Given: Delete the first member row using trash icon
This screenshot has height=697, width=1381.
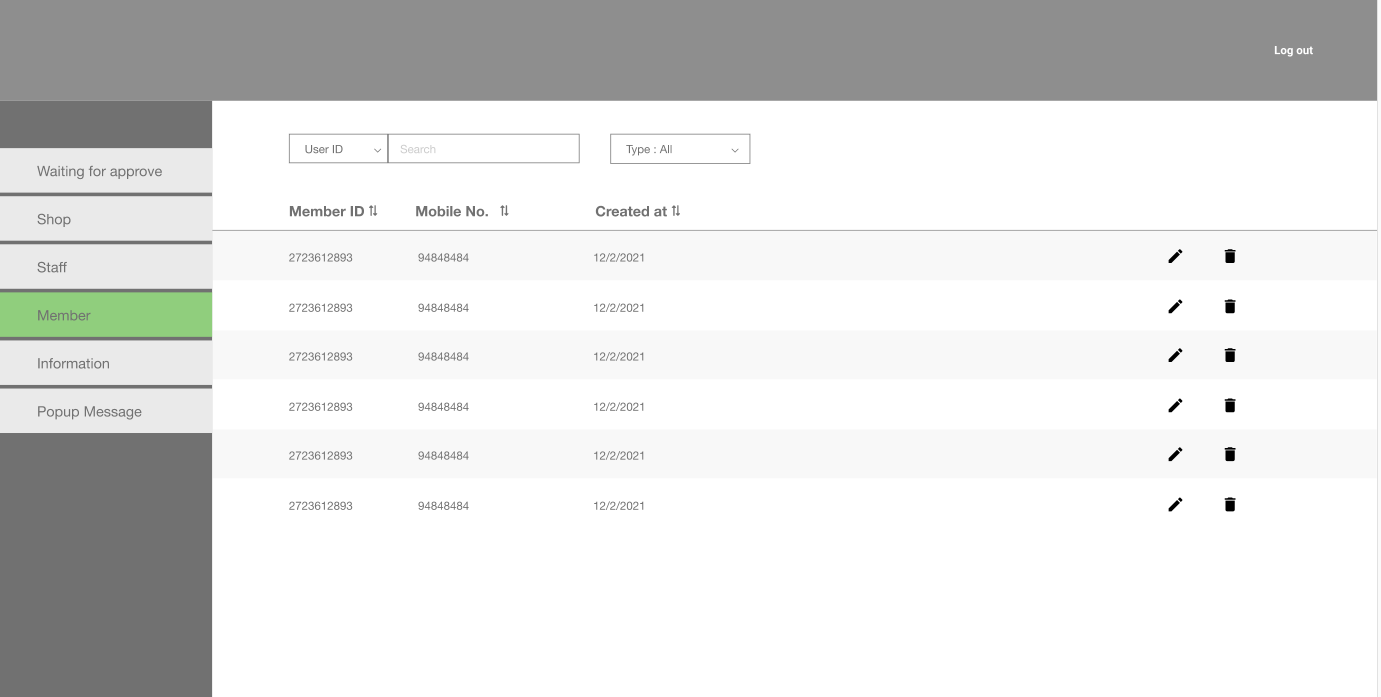Looking at the screenshot, I should [1230, 257].
